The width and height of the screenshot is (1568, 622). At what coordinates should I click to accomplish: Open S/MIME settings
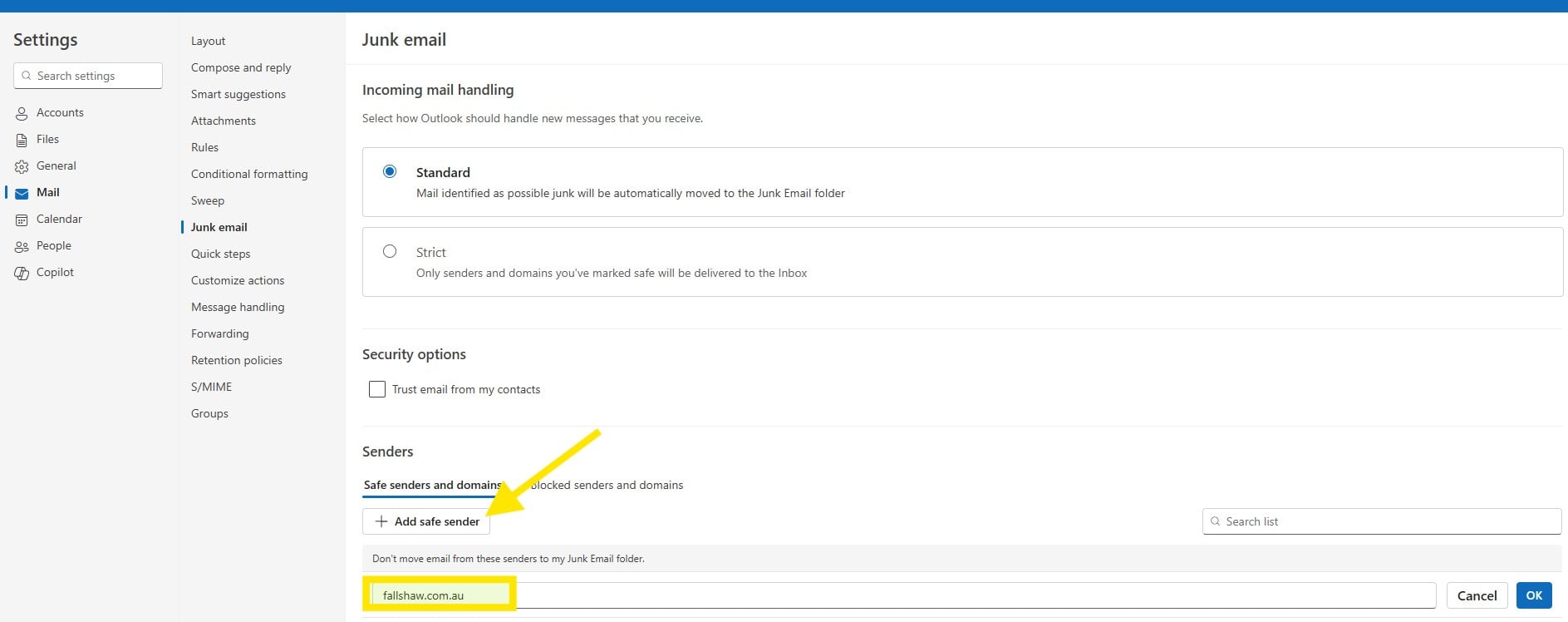coord(211,387)
